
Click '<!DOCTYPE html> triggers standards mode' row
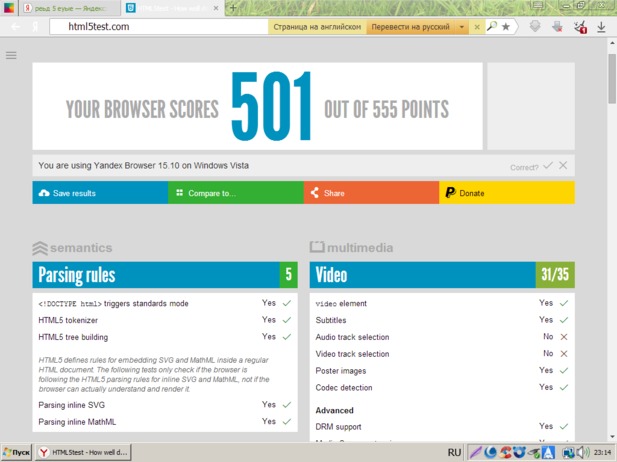(165, 303)
